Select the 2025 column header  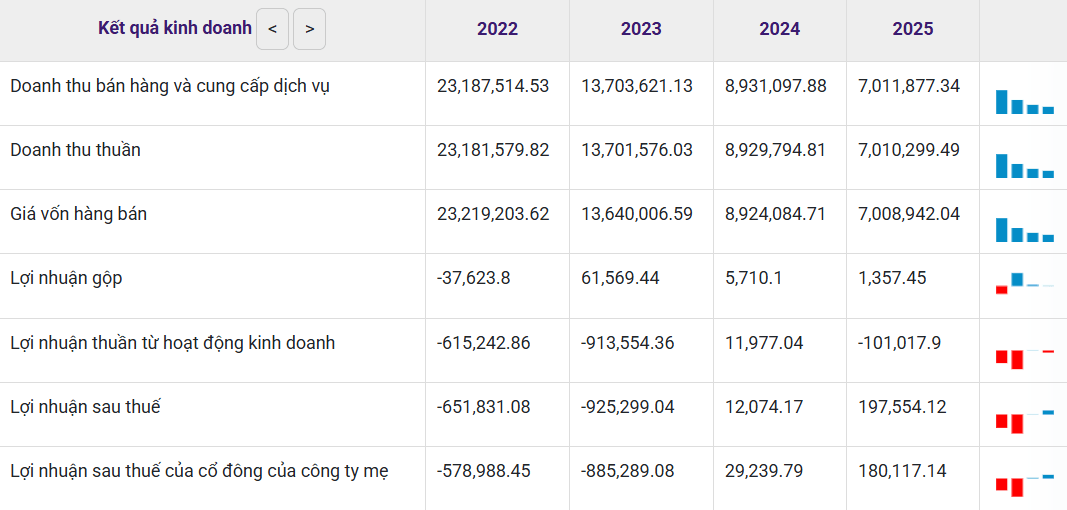coord(913,29)
